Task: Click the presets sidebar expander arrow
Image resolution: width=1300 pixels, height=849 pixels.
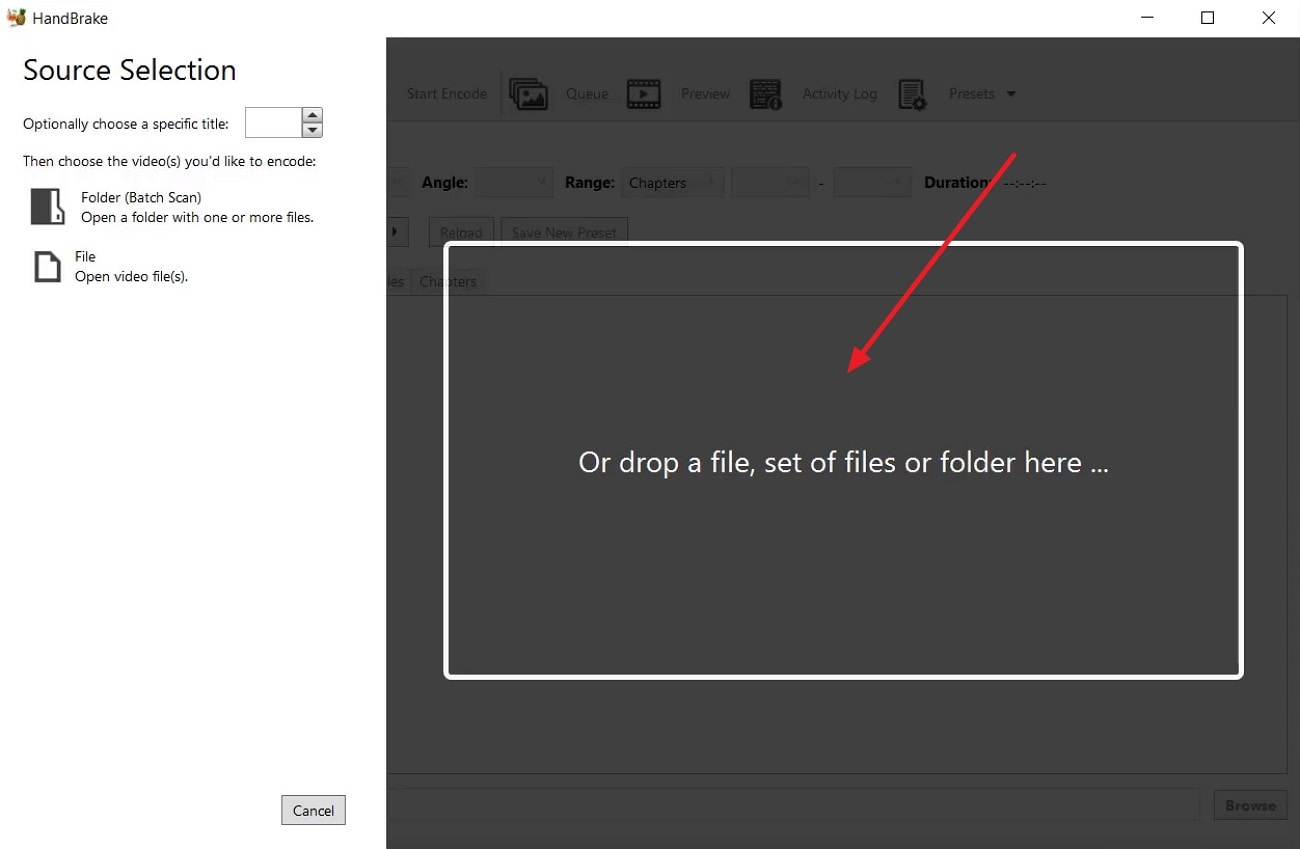Action: pos(395,231)
